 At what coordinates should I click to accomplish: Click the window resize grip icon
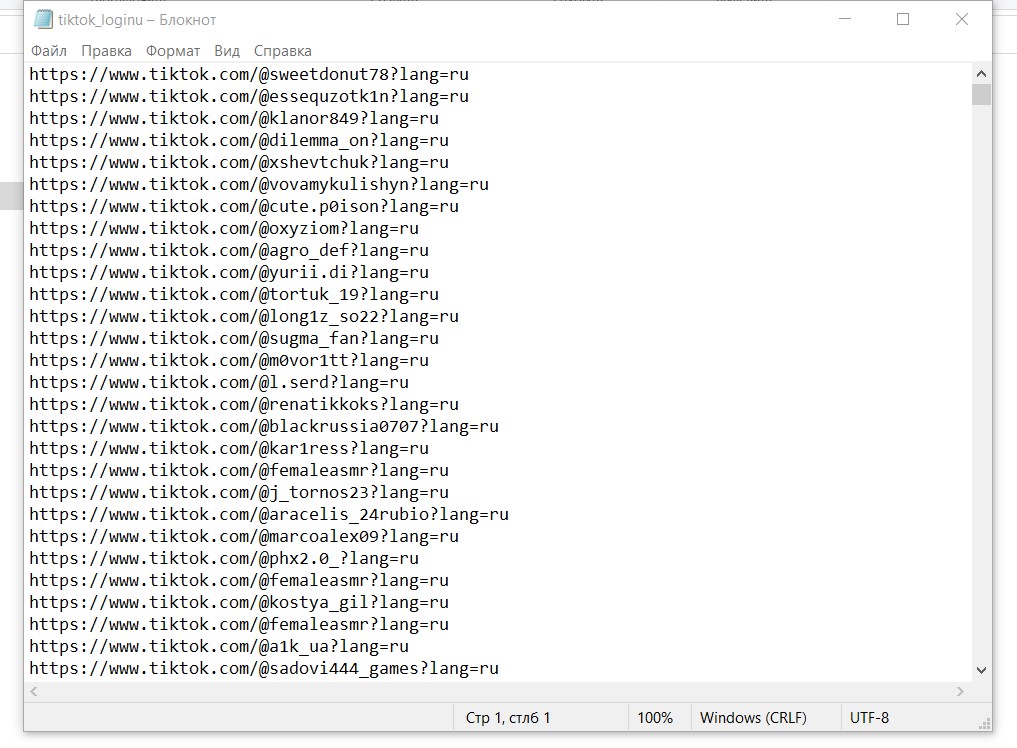click(985, 724)
